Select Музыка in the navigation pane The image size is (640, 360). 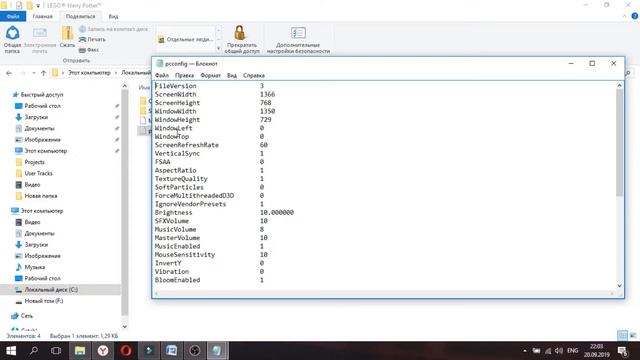[34, 267]
